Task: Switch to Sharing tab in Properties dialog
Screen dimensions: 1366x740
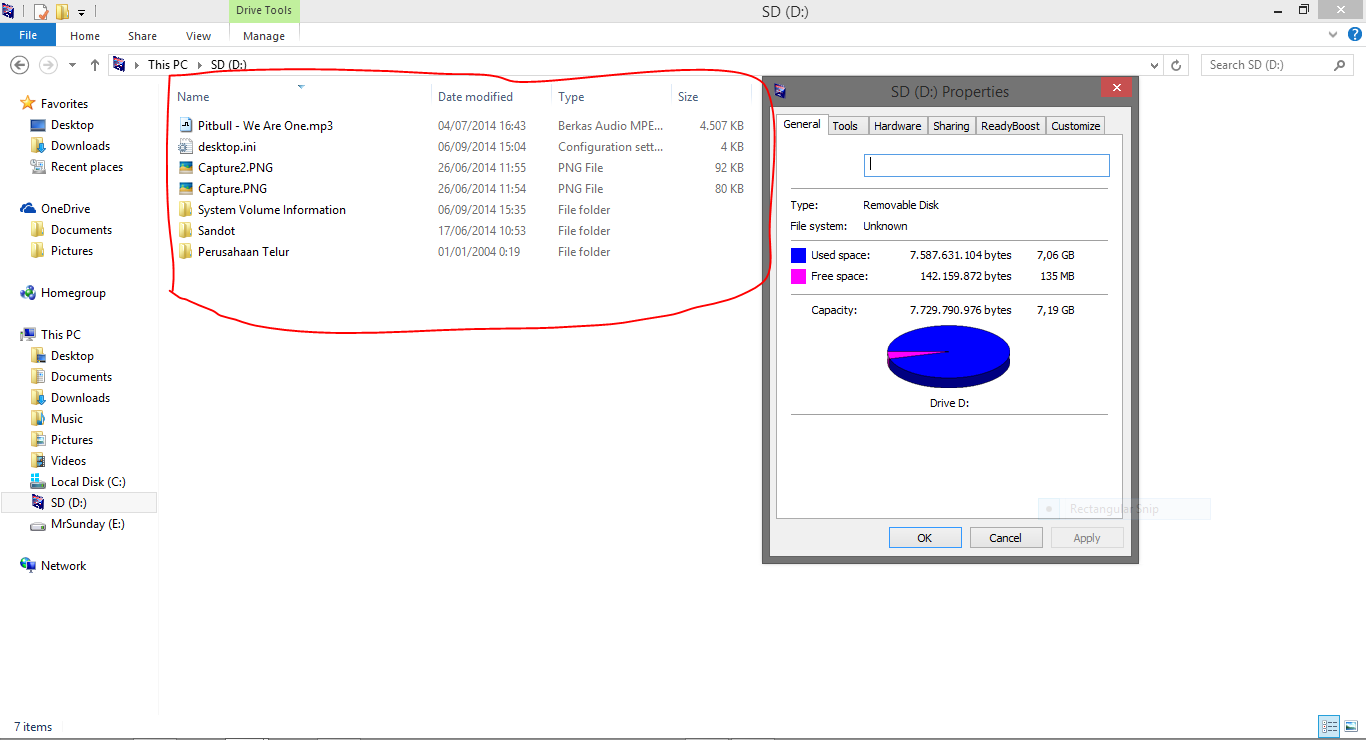Action: [951, 126]
